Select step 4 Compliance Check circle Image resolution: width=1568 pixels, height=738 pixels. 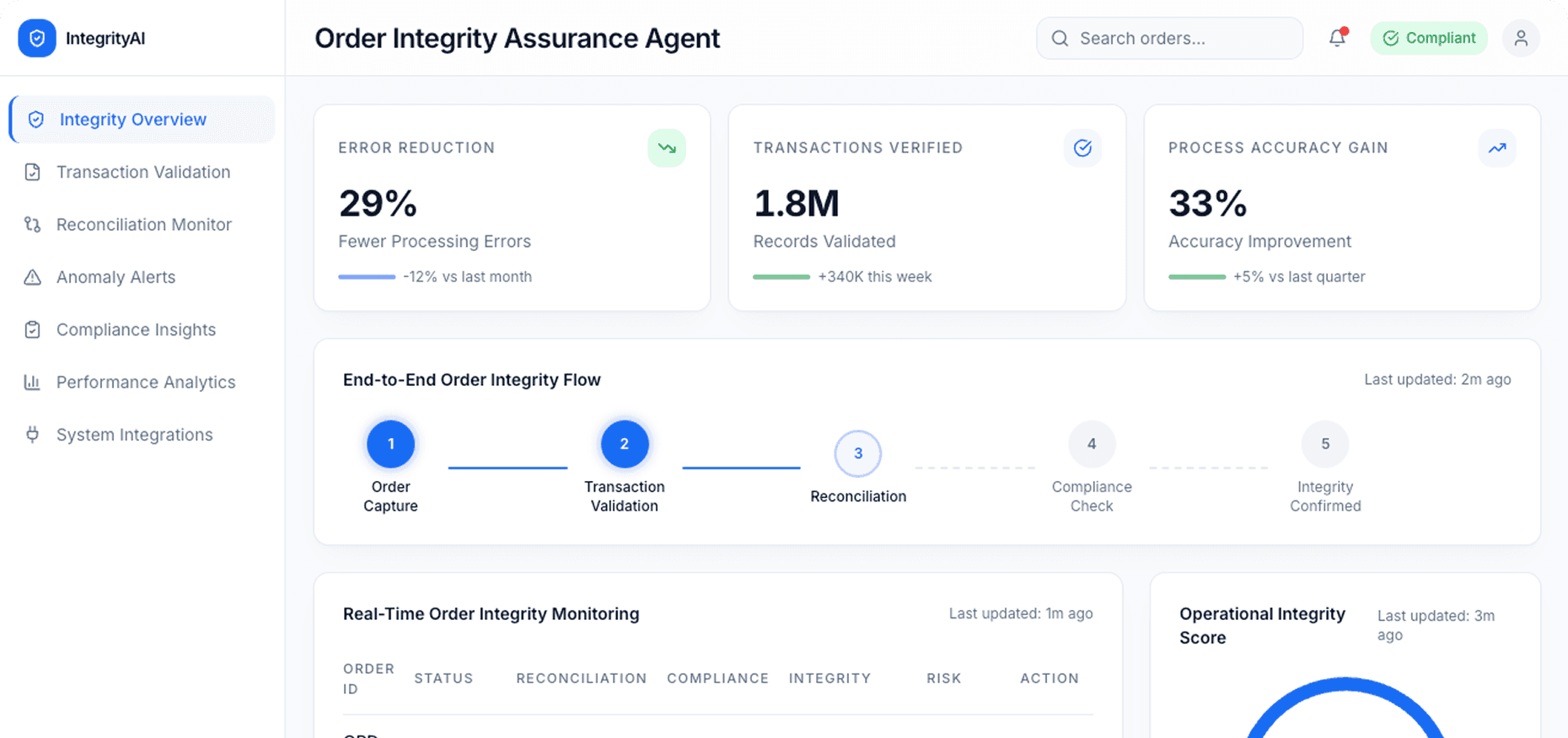pos(1092,444)
